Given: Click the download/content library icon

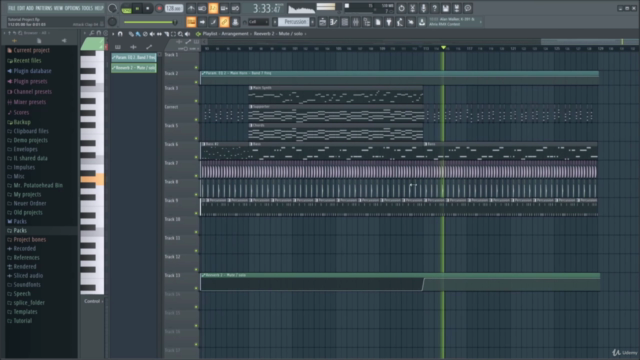Looking at the screenshot, I should 422,22.
